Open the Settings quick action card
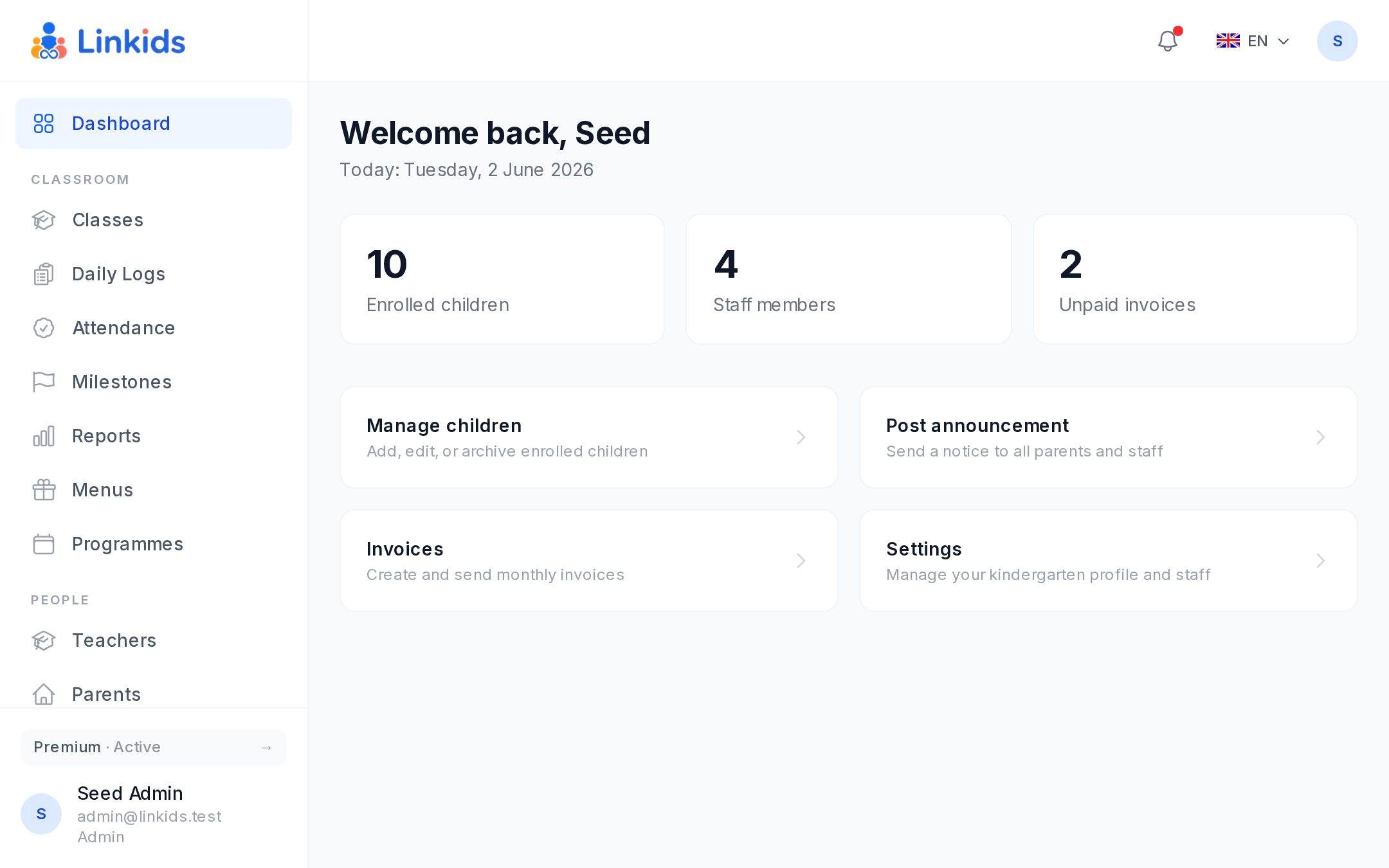 point(1109,561)
